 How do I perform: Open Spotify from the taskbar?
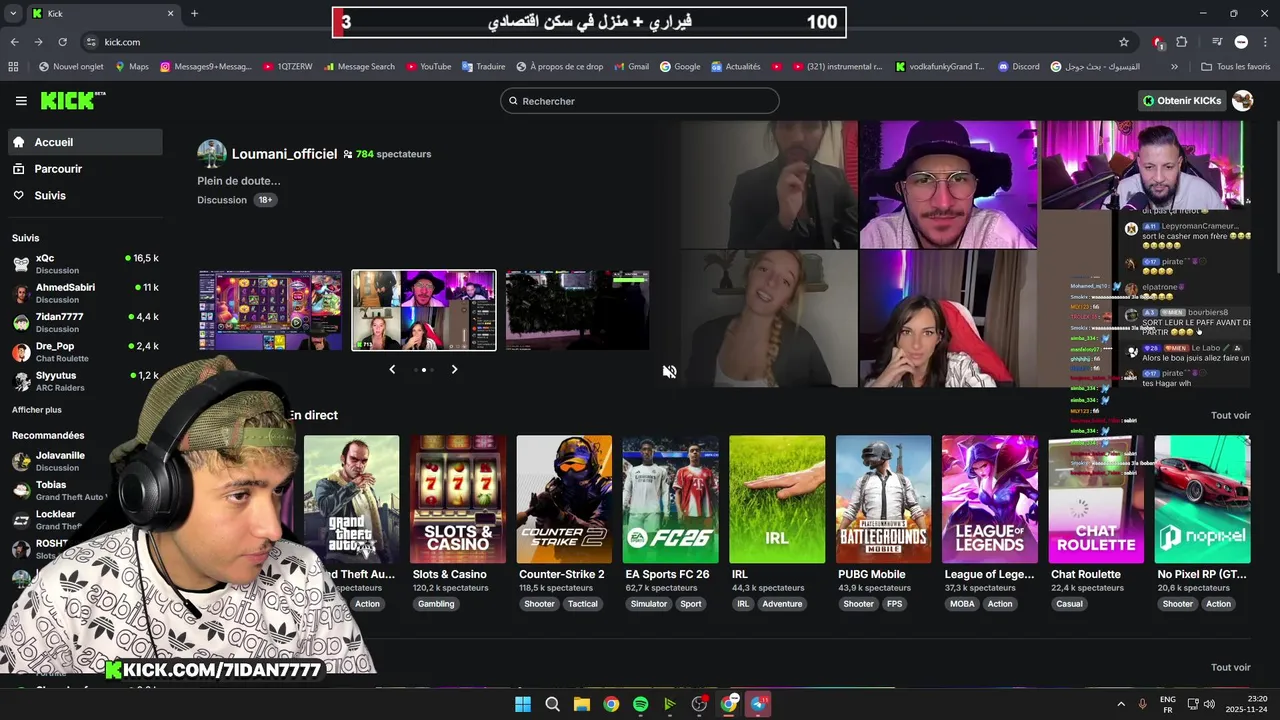click(x=640, y=704)
